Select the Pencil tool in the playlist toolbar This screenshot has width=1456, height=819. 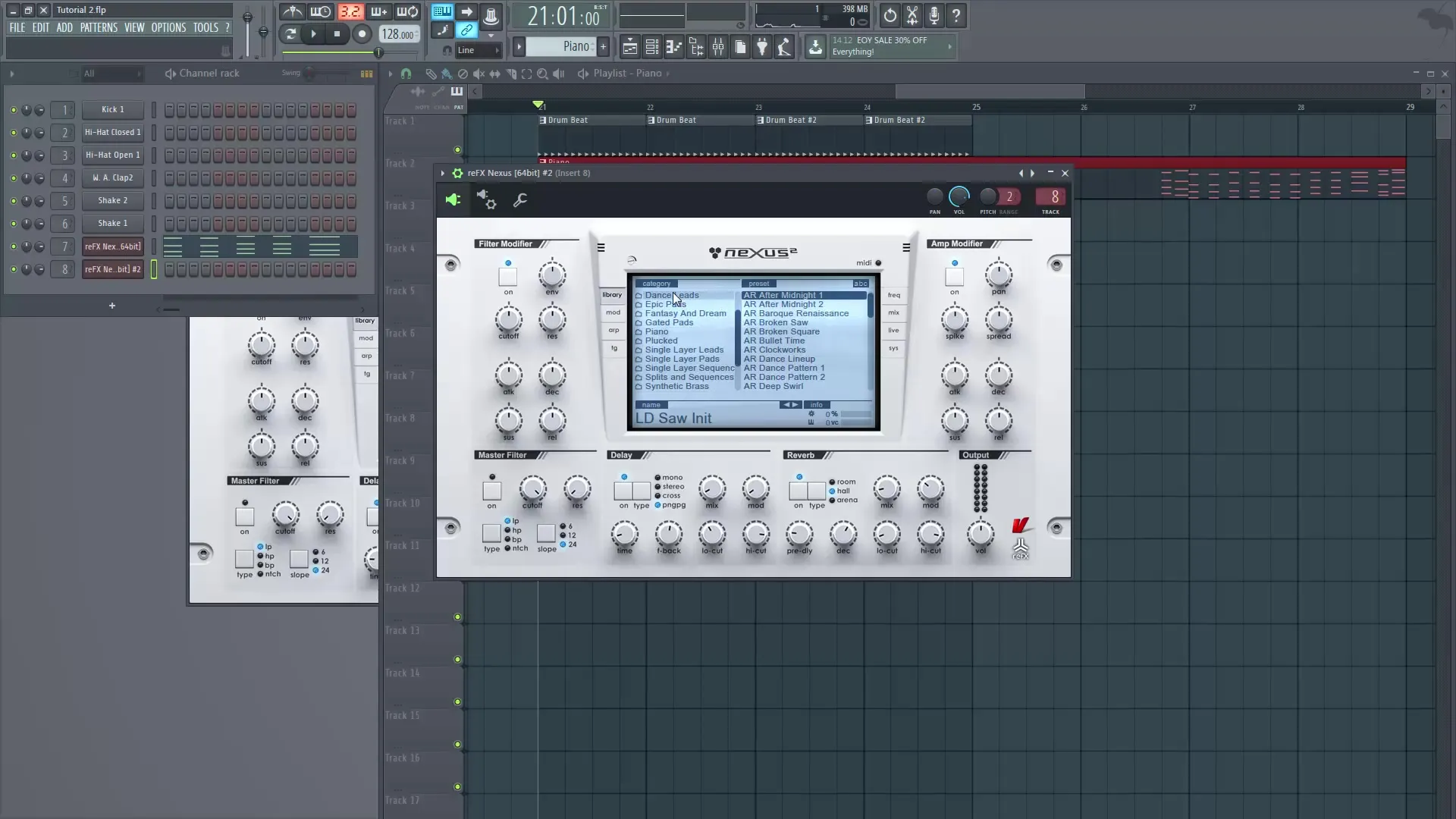pyautogui.click(x=430, y=74)
